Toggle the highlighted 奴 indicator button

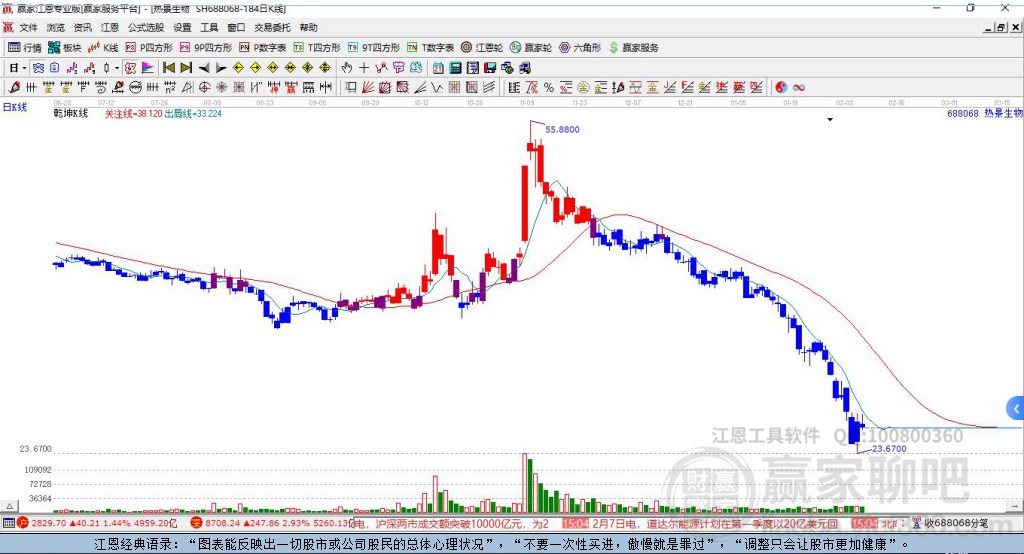[131, 68]
